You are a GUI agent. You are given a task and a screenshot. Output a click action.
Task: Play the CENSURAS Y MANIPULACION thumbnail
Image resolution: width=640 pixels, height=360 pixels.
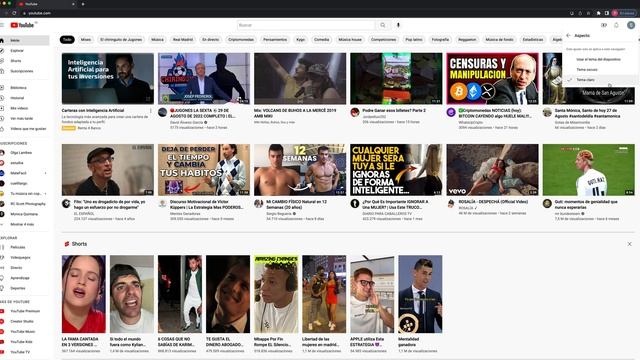coord(492,78)
